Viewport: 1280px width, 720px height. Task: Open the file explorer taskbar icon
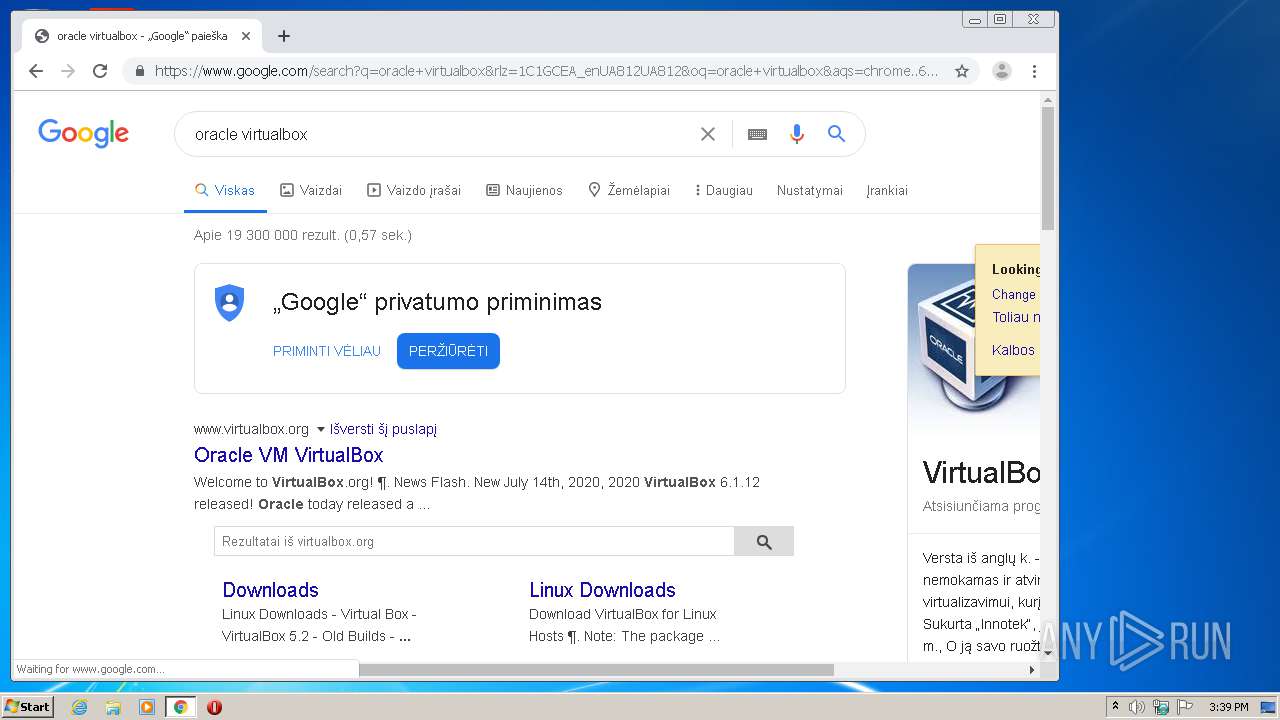[x=113, y=707]
